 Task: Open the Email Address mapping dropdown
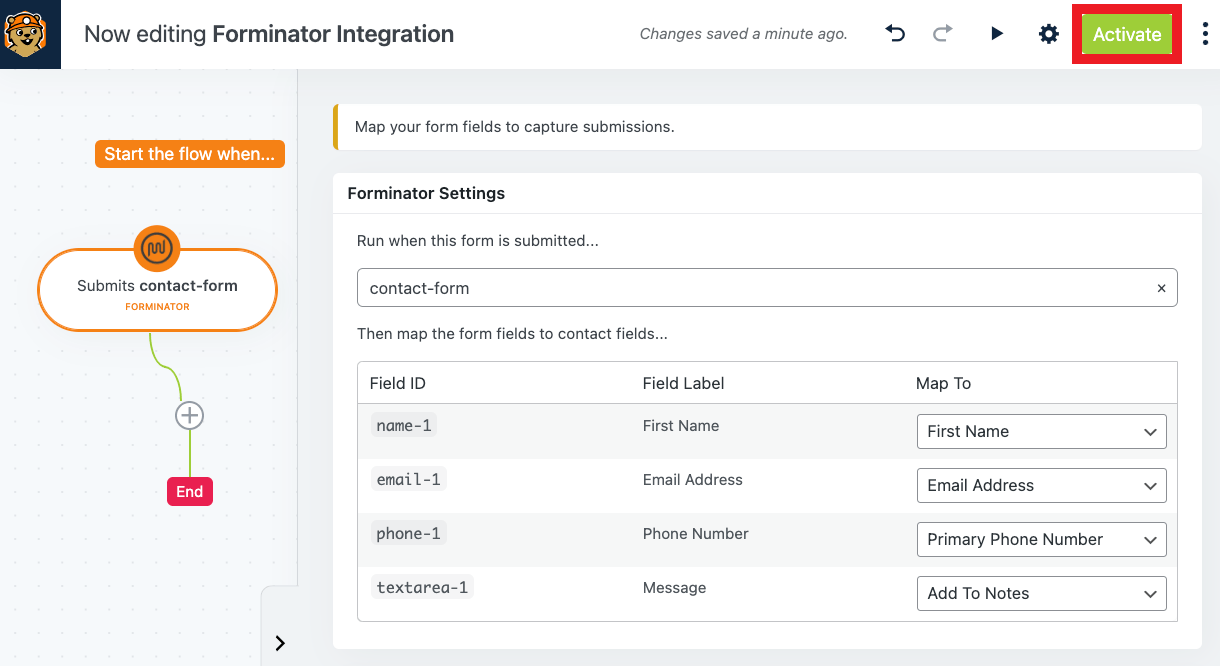[x=1041, y=485]
